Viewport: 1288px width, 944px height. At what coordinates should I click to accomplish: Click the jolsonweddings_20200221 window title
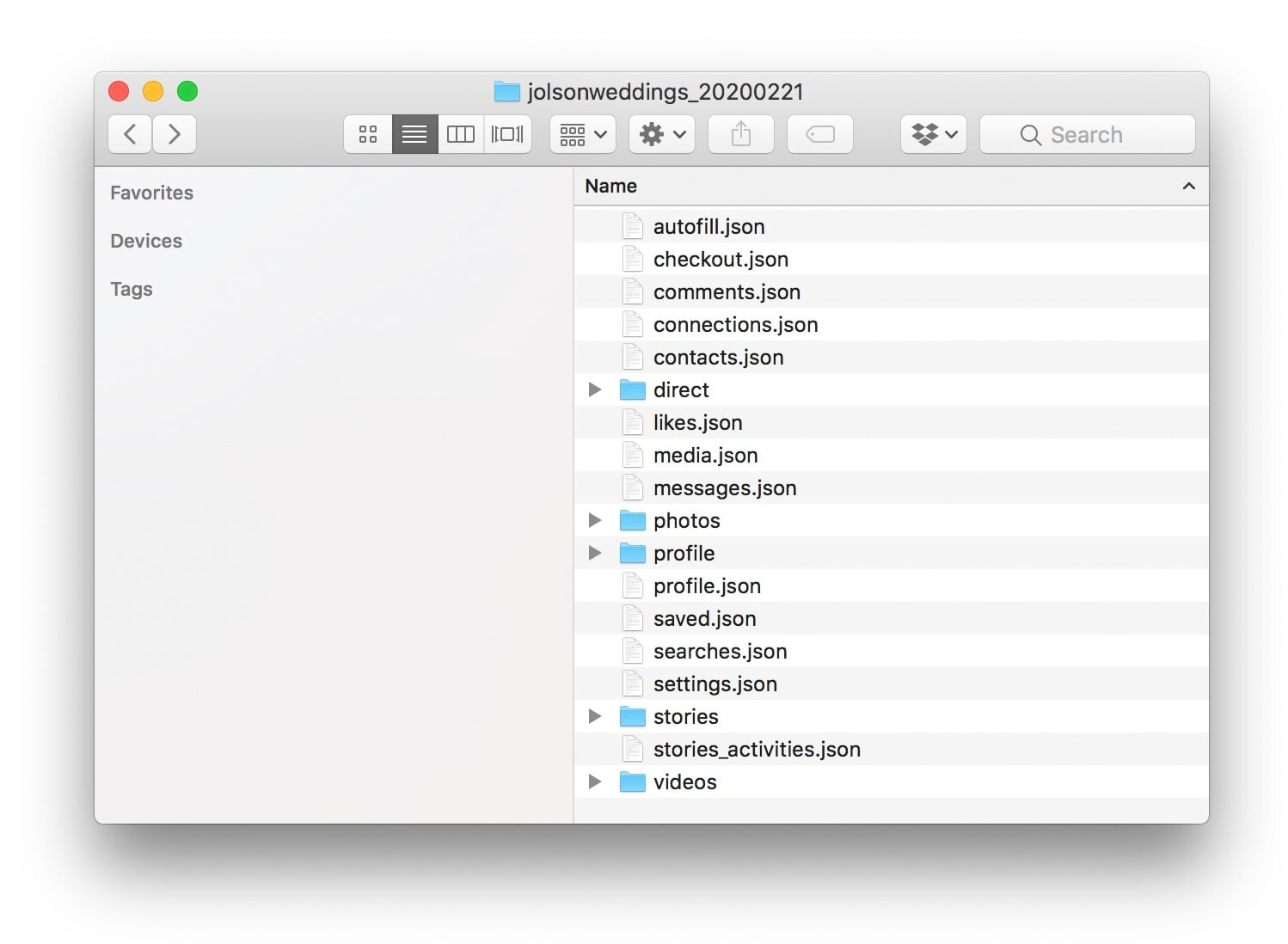pos(665,91)
